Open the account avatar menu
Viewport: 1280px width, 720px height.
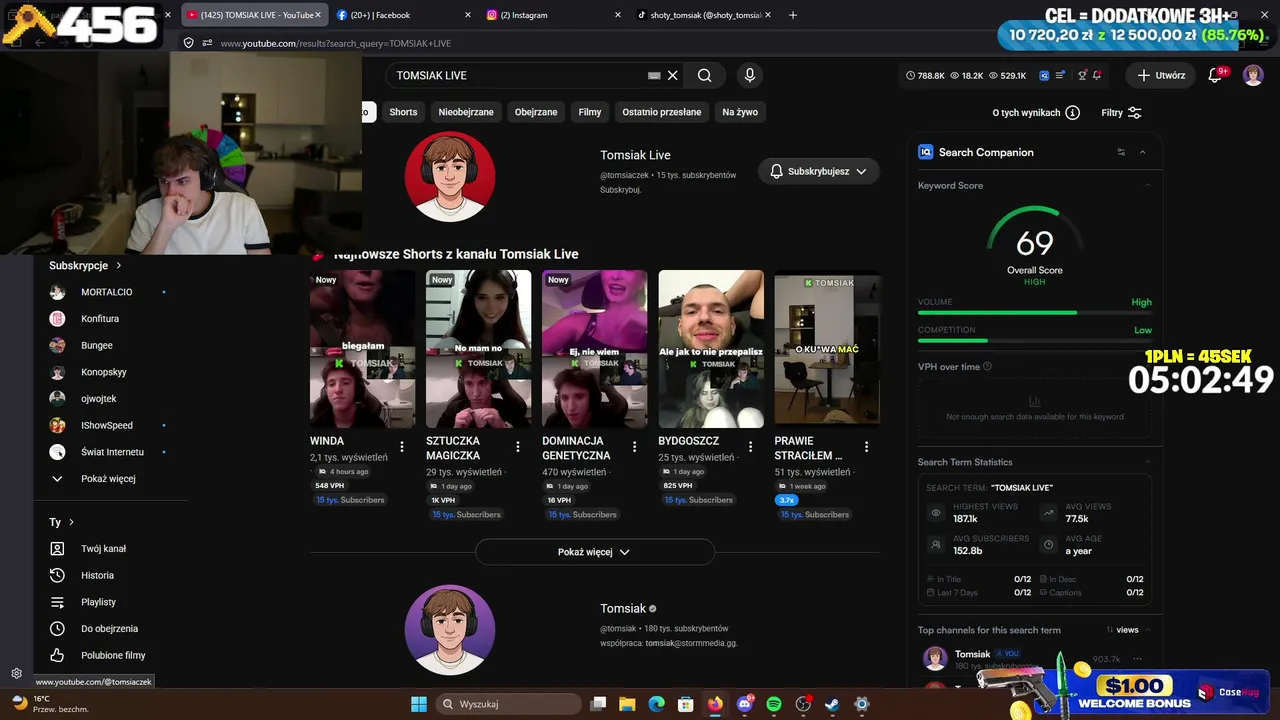click(1253, 75)
